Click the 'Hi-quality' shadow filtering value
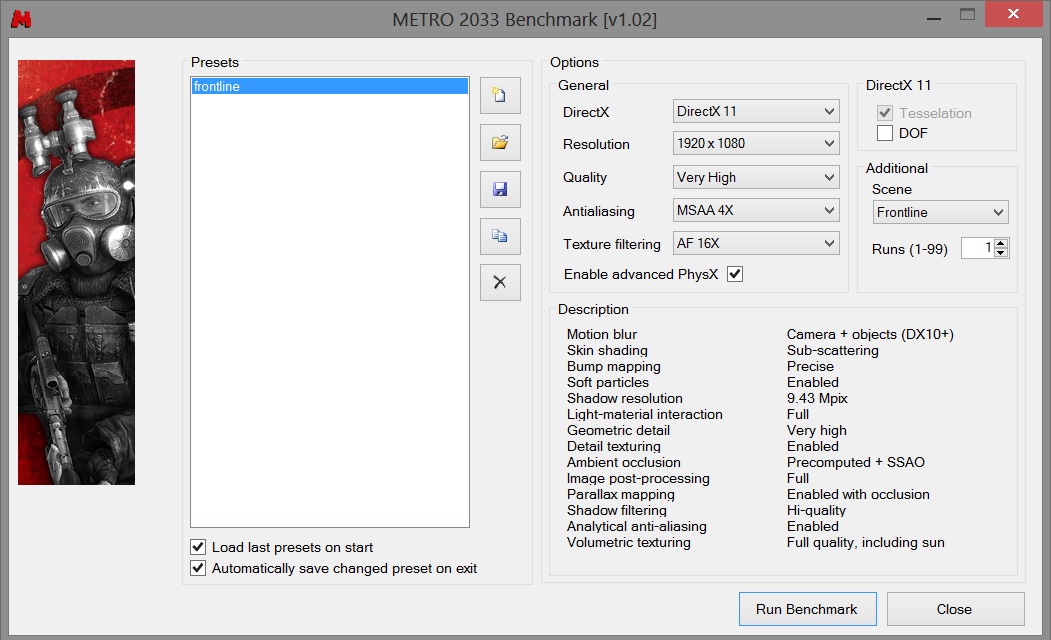The height and width of the screenshot is (640, 1051). click(x=816, y=510)
